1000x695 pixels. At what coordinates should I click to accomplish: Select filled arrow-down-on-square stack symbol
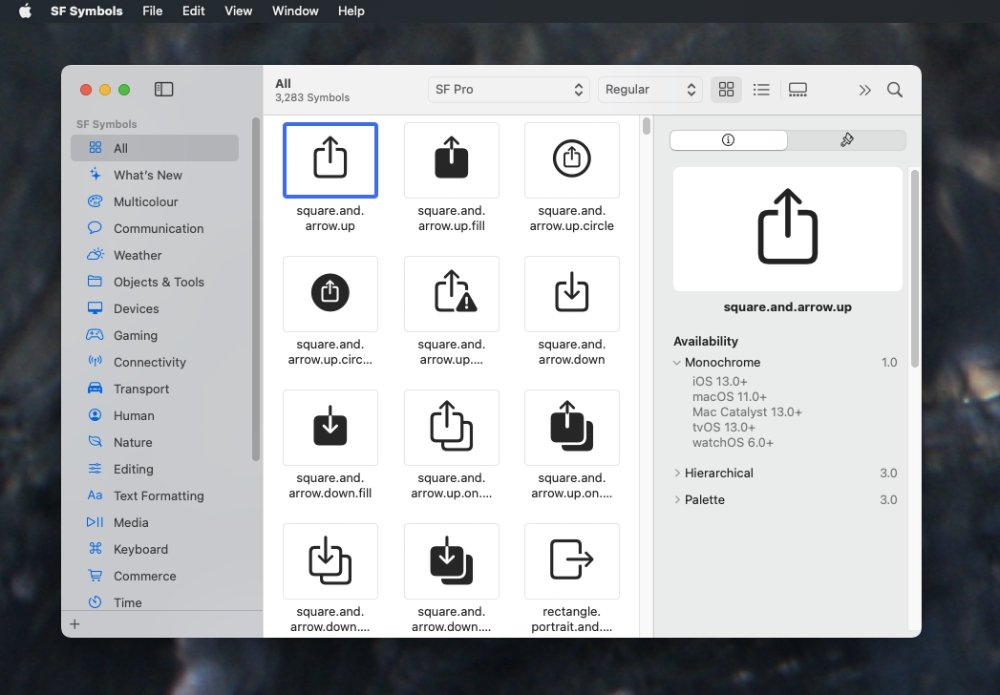pyautogui.click(x=451, y=561)
